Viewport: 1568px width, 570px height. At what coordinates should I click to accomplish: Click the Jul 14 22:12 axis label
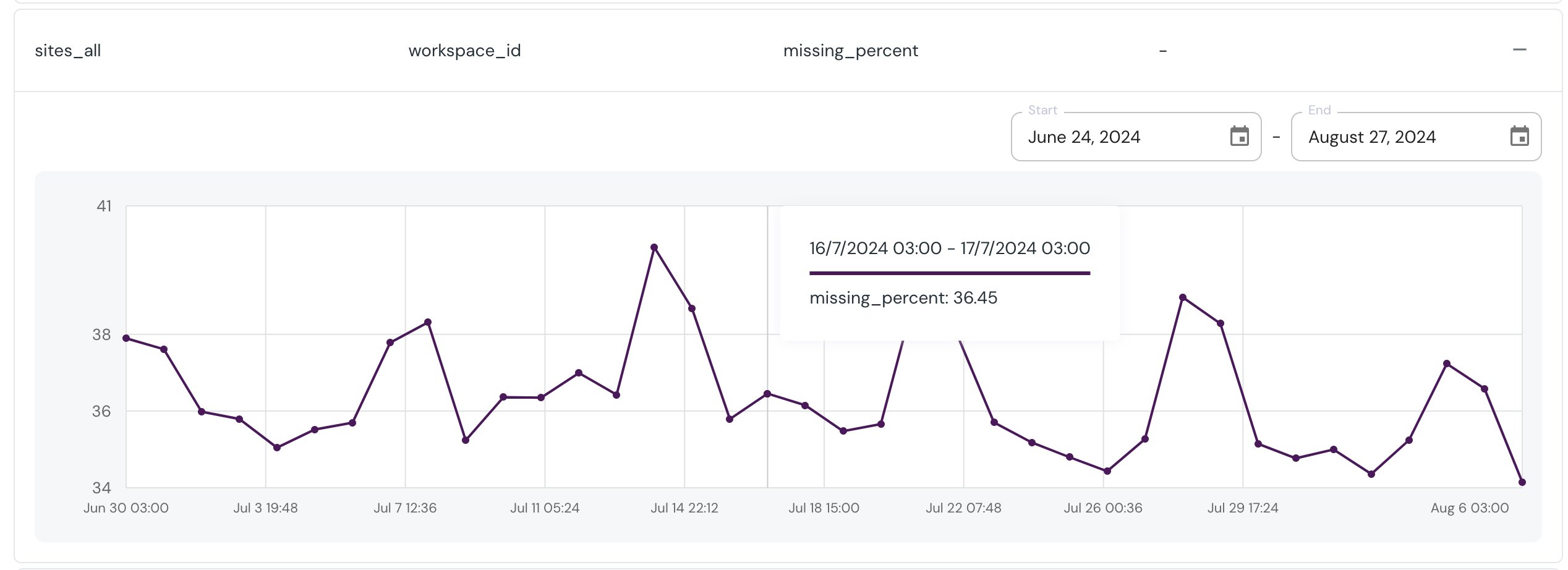click(x=684, y=508)
